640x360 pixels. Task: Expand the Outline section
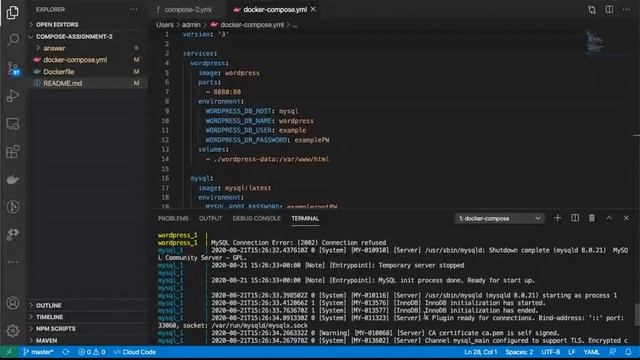(x=87, y=305)
